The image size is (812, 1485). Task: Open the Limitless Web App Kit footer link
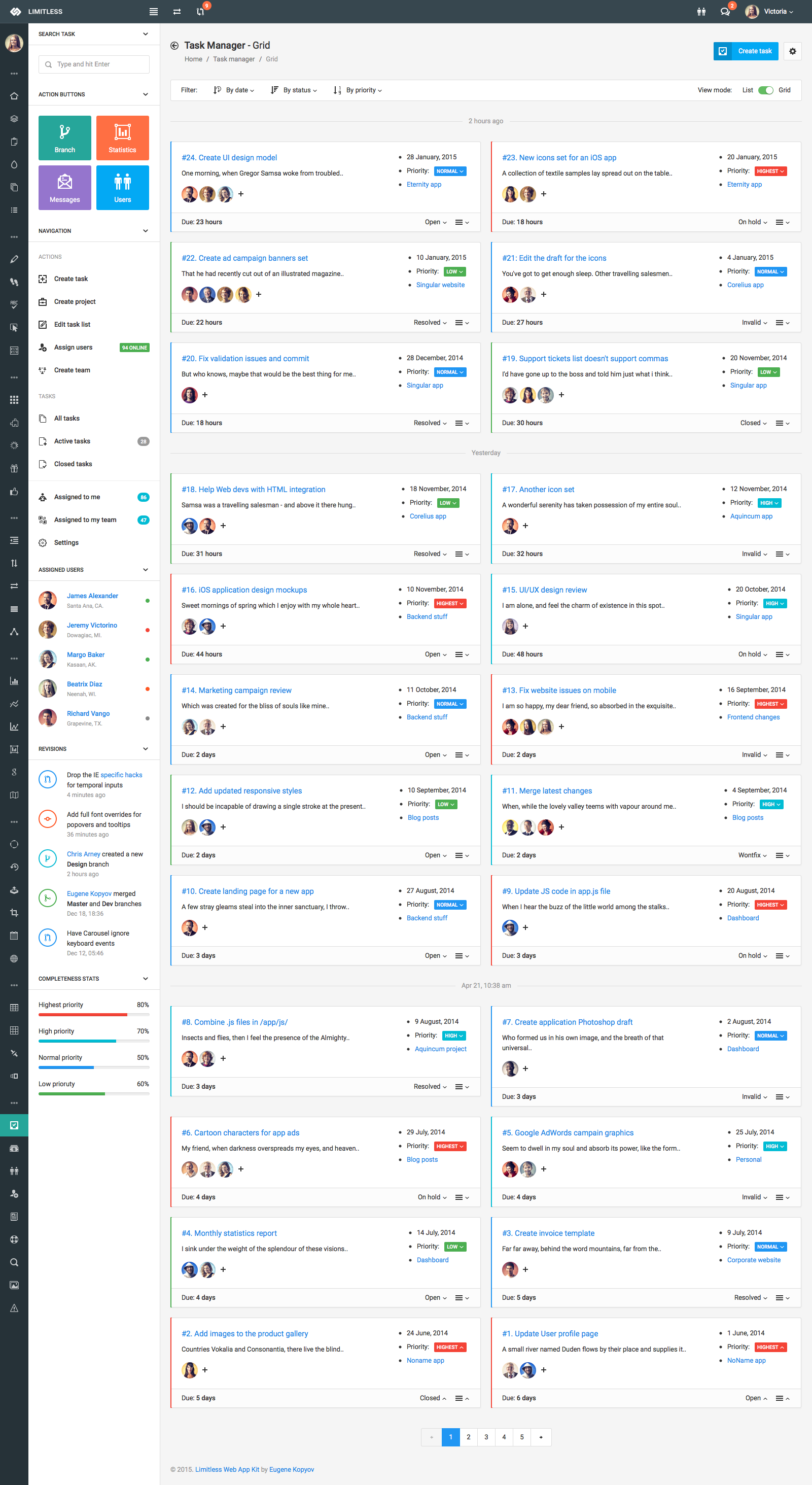(x=227, y=1469)
